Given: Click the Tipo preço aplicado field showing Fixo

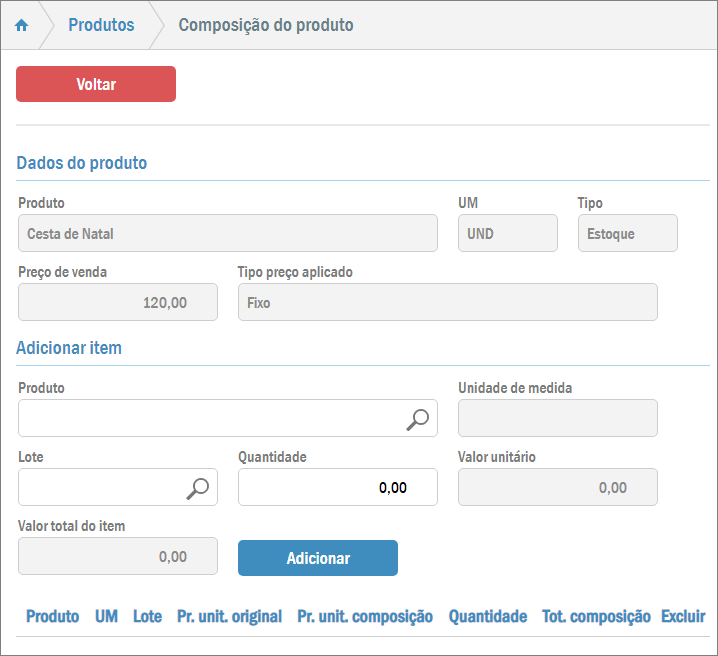Looking at the screenshot, I should coord(447,302).
